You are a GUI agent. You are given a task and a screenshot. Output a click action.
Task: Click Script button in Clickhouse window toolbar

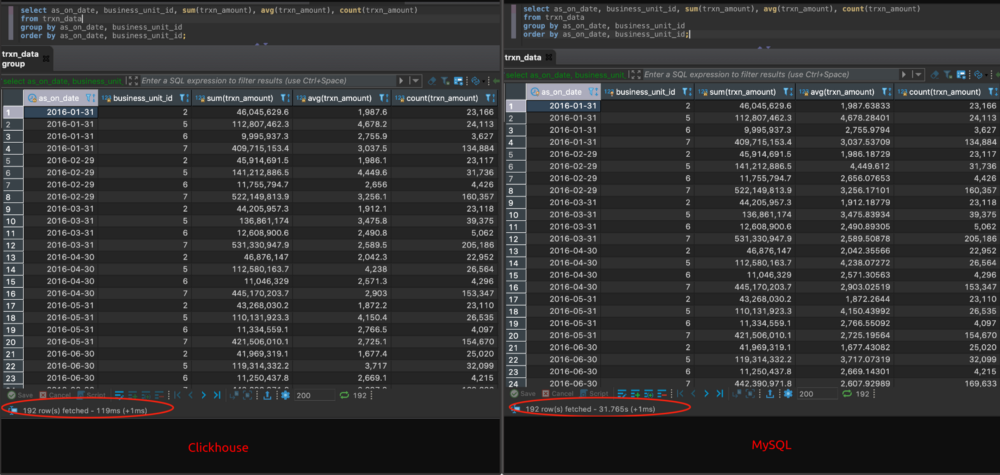(91, 395)
